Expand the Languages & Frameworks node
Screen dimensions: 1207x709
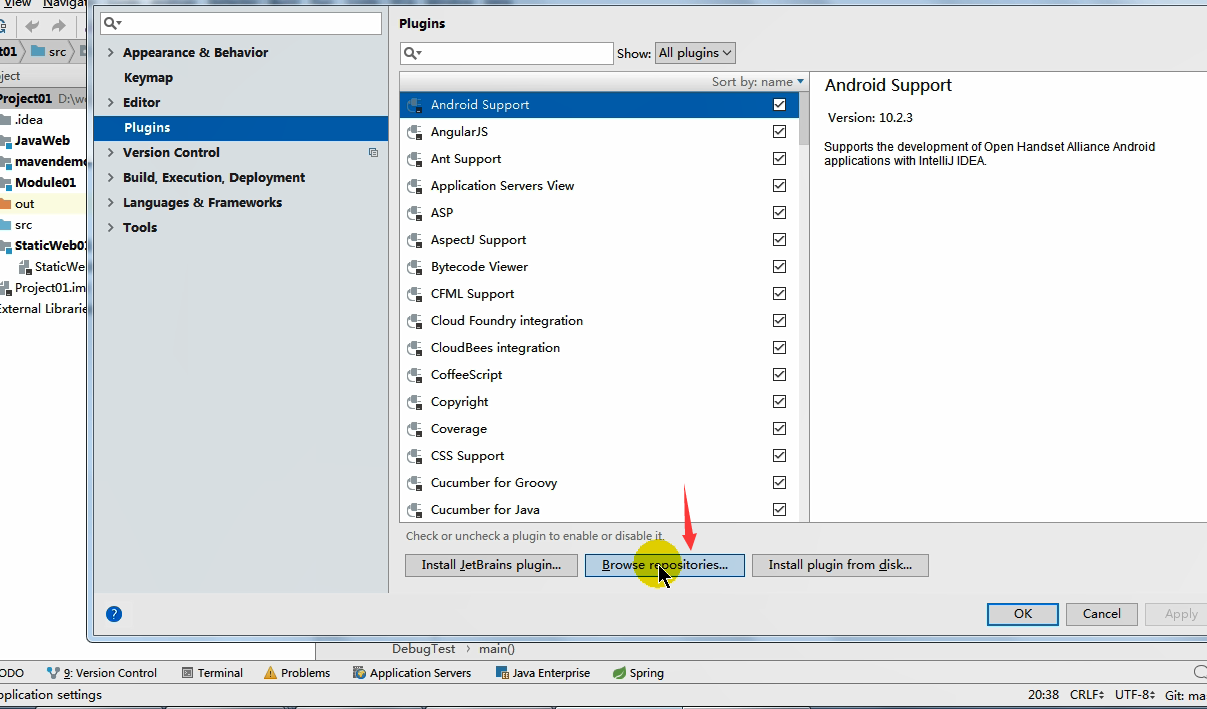(x=110, y=203)
